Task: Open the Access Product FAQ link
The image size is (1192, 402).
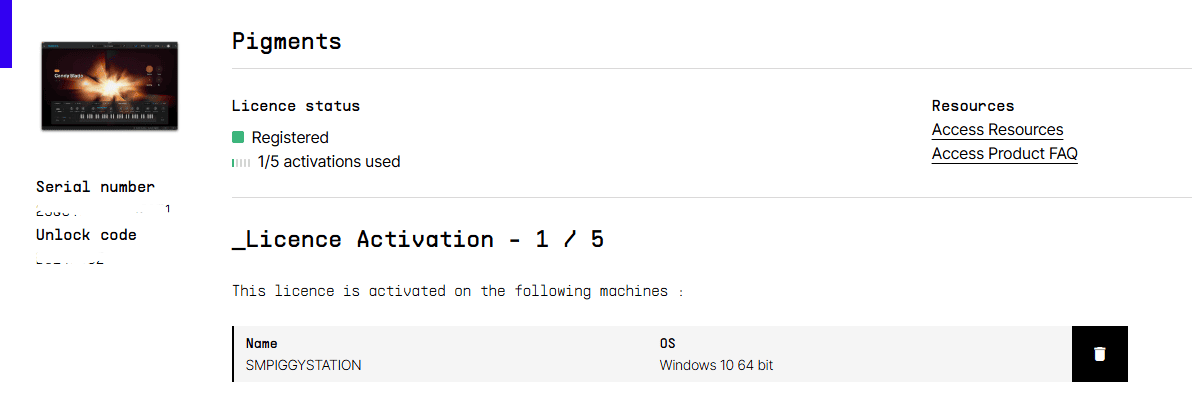Action: coord(1005,154)
